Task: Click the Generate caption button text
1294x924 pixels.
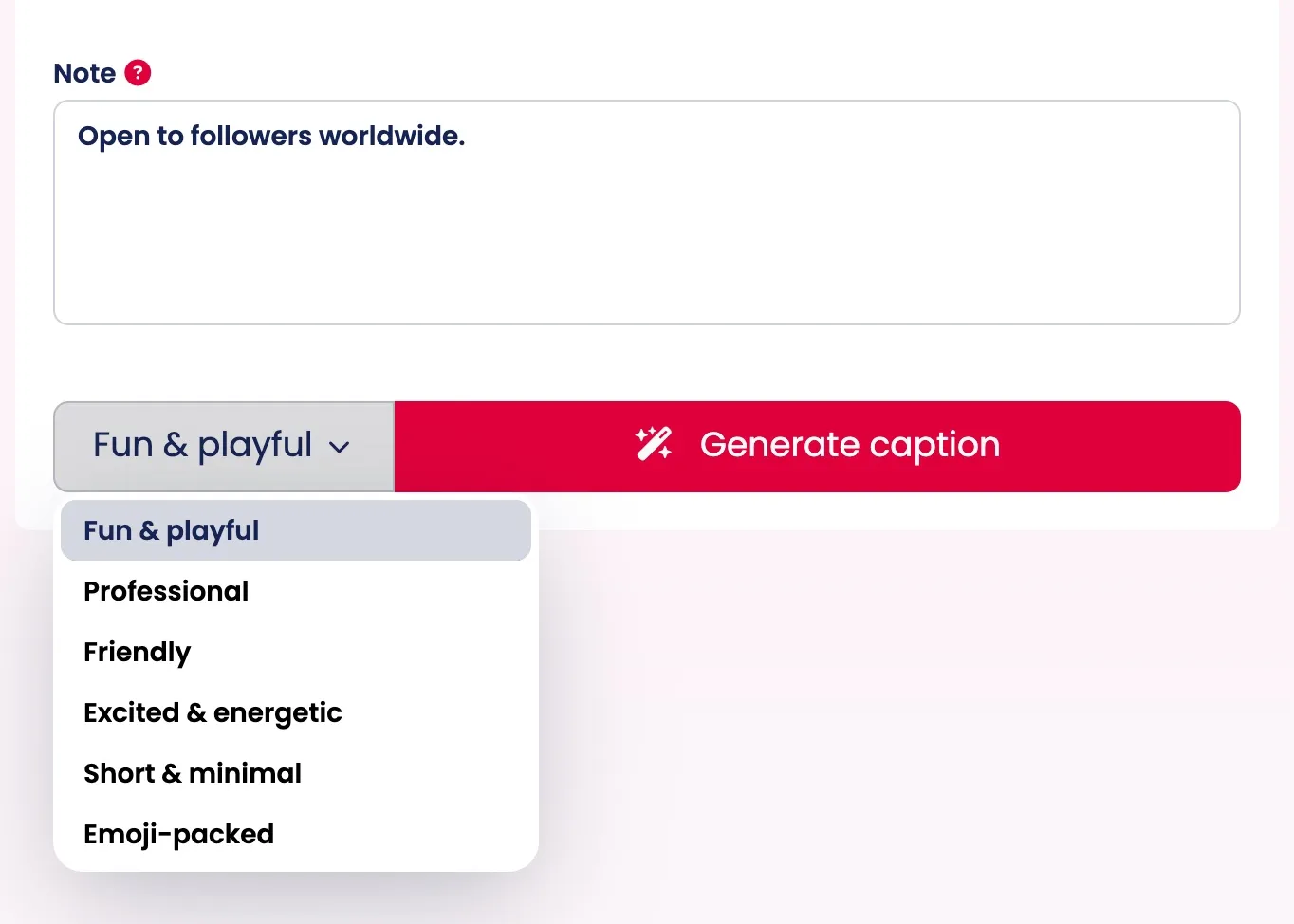Action: point(850,445)
